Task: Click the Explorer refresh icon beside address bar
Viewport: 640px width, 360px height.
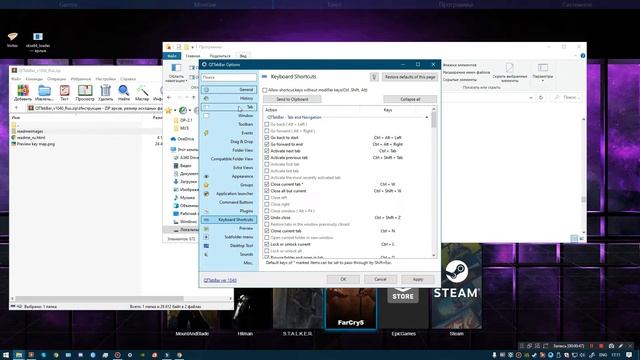Action: point(541,98)
